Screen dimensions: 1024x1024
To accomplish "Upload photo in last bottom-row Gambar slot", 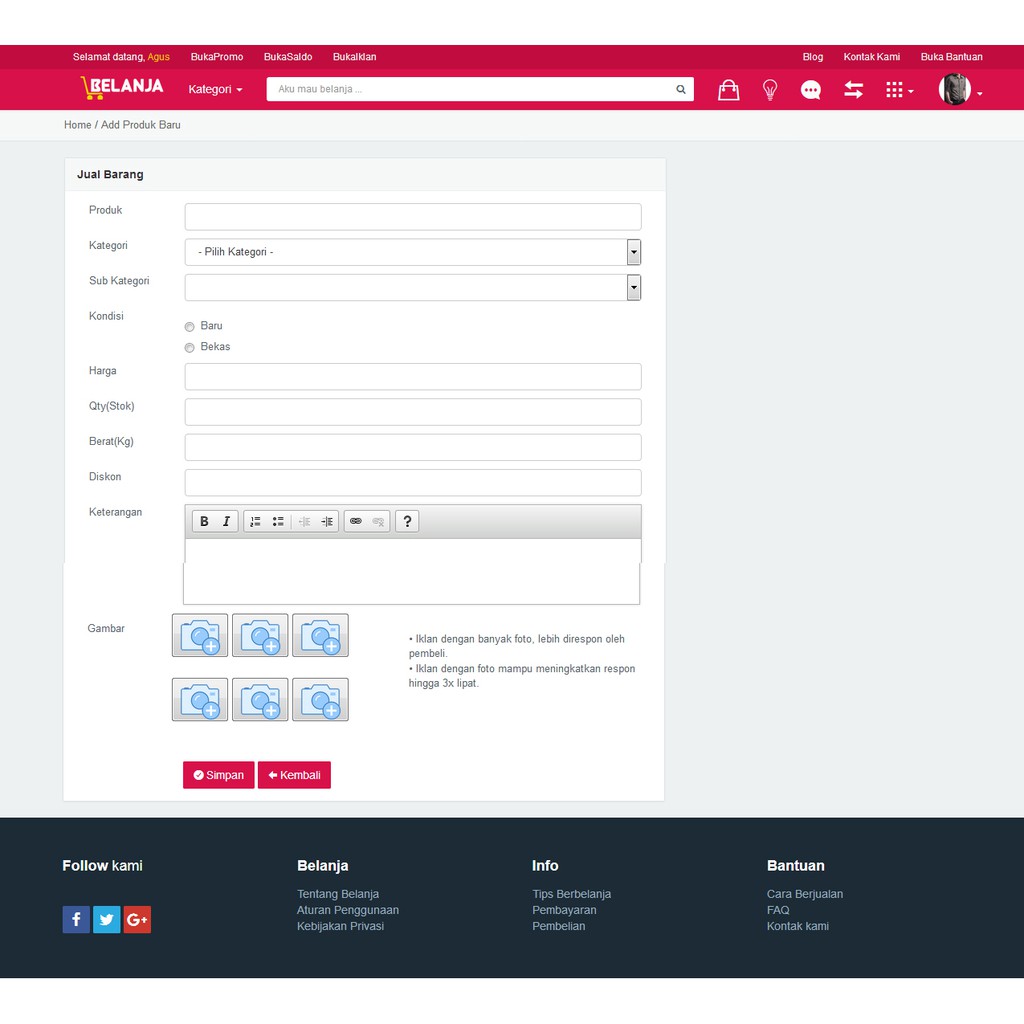I will pos(320,699).
